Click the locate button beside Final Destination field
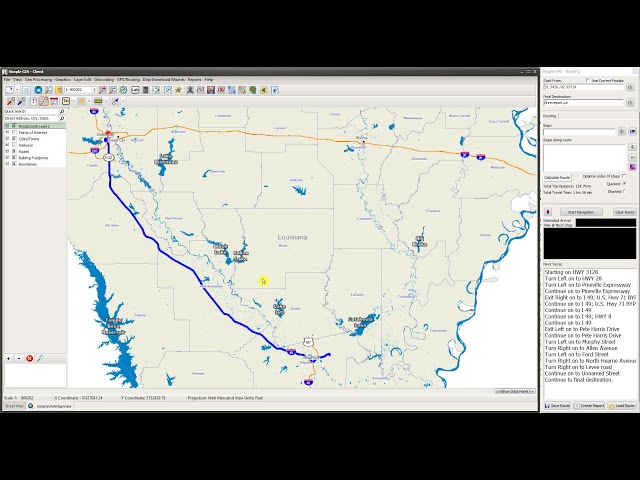This screenshot has width=640, height=480. coord(630,103)
